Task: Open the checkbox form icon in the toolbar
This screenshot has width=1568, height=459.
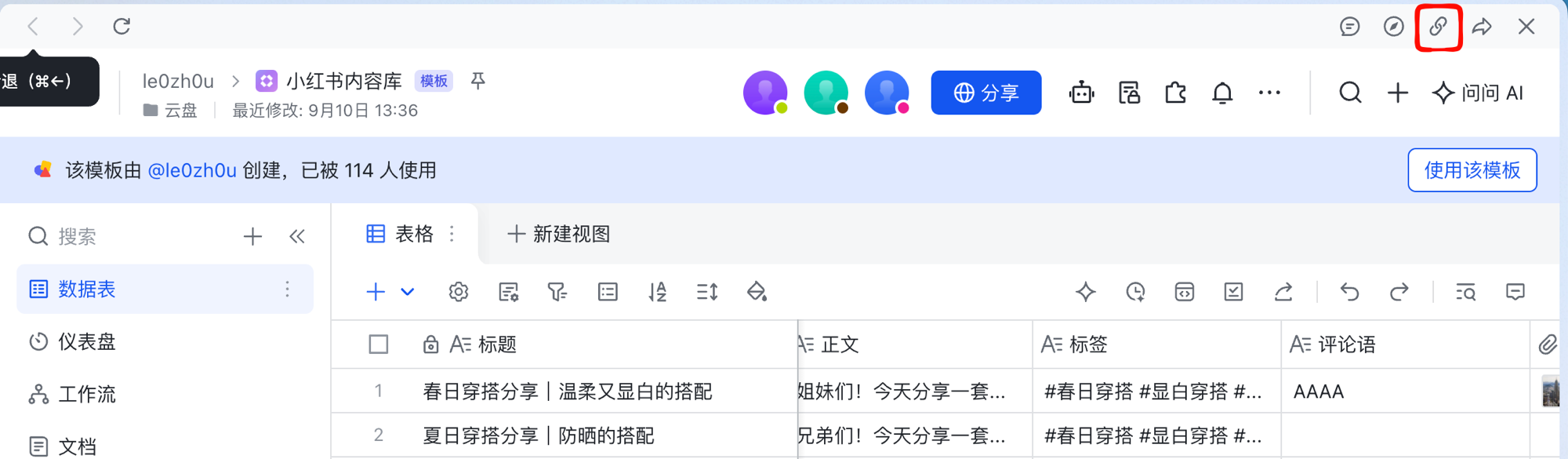Action: coord(1233,292)
